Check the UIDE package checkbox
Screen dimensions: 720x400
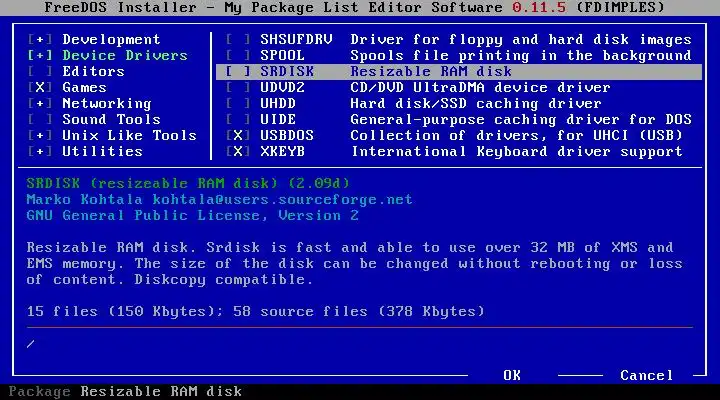pyautogui.click(x=238, y=119)
